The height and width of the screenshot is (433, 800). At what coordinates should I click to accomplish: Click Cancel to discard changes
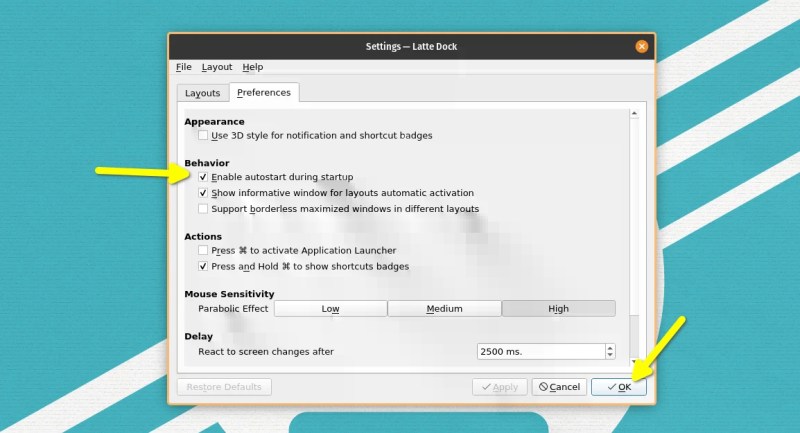[558, 387]
